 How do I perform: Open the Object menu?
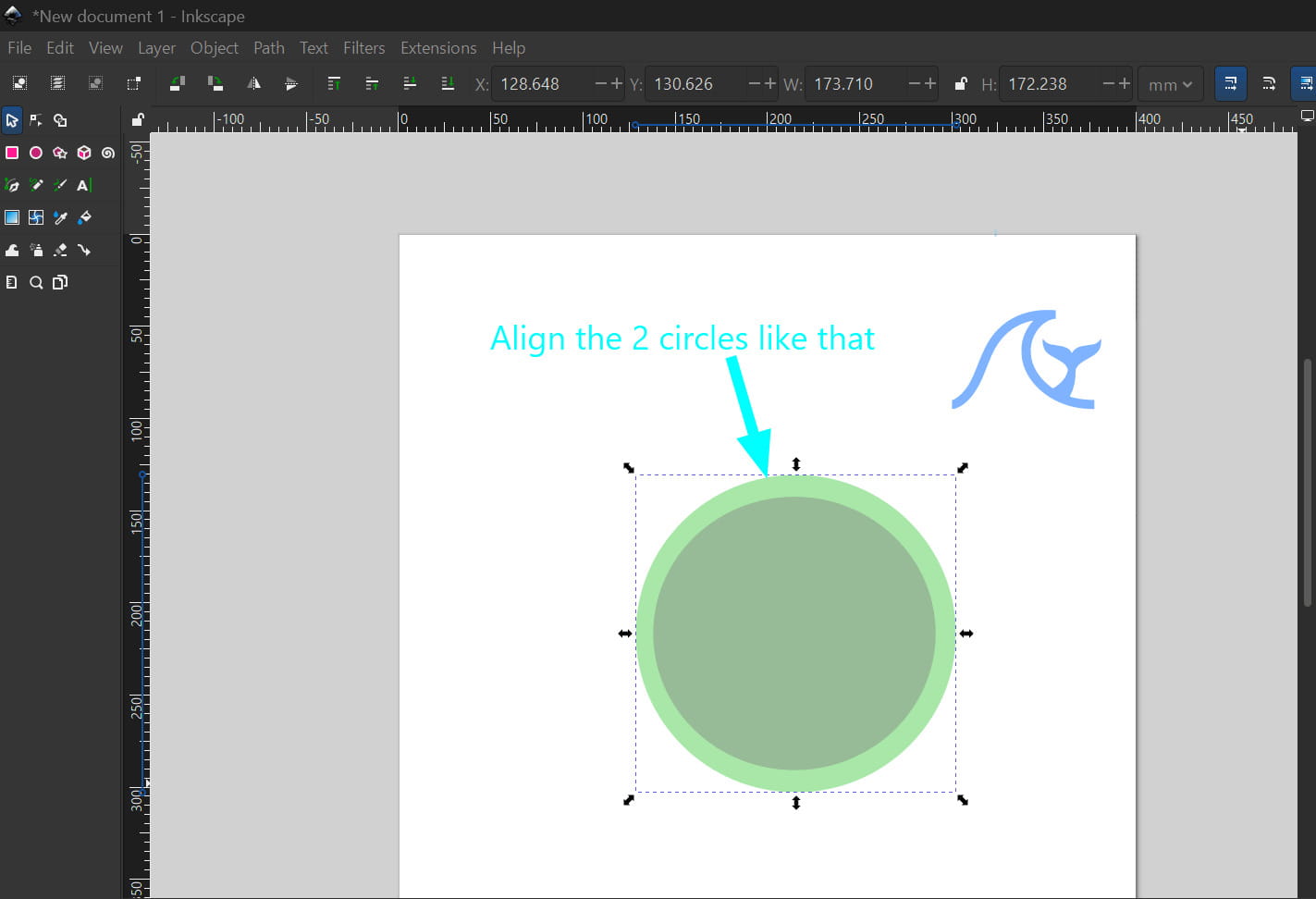pyautogui.click(x=215, y=48)
